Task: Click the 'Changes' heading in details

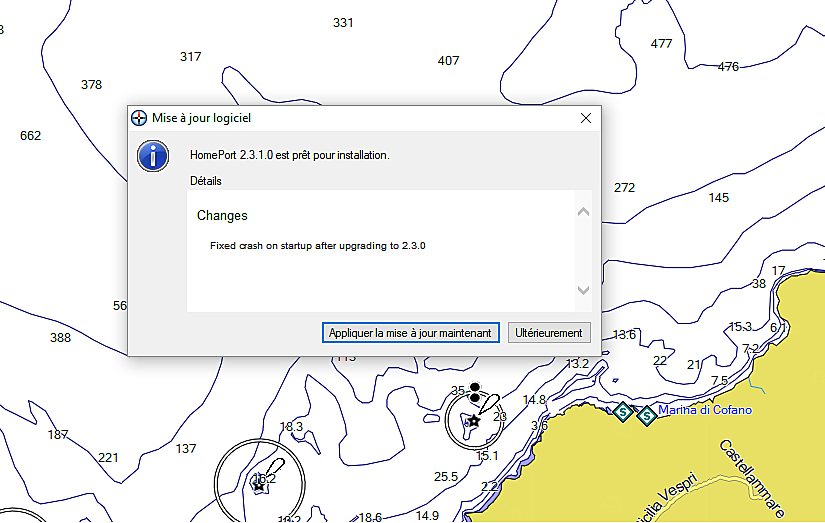Action: (222, 216)
